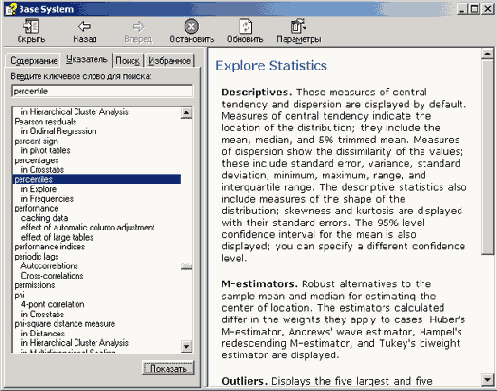Choose the 'in Explore' entry under percentiles

pyautogui.click(x=39, y=189)
